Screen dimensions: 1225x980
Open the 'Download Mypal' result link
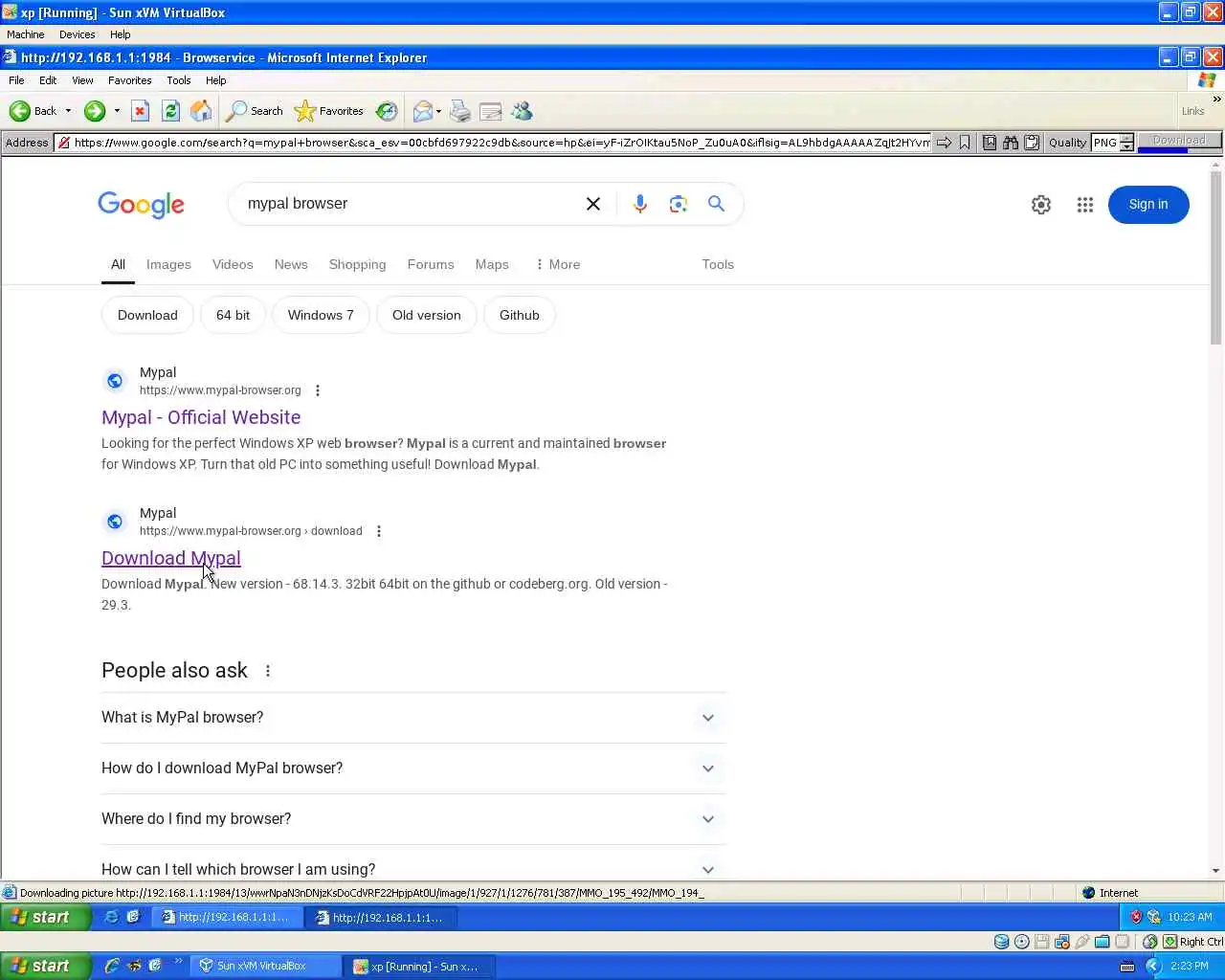(171, 558)
